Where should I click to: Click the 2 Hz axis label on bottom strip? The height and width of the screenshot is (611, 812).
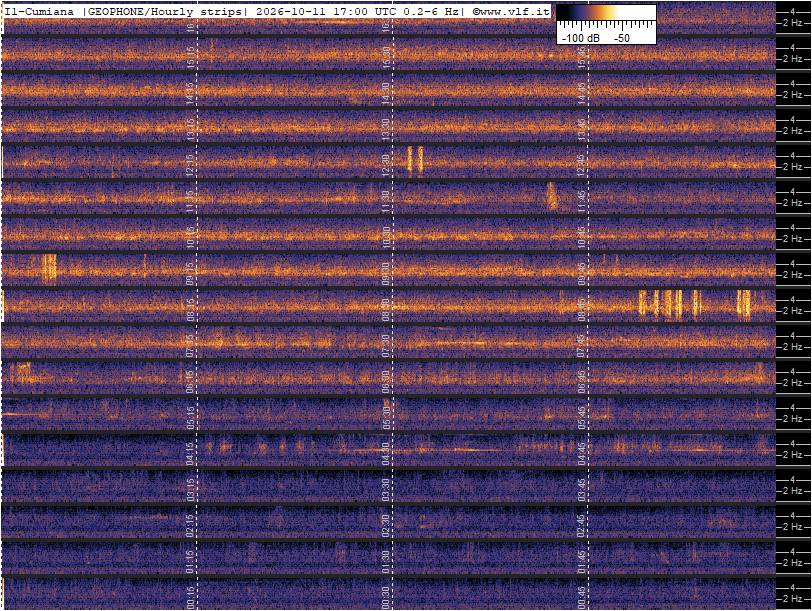tap(792, 599)
